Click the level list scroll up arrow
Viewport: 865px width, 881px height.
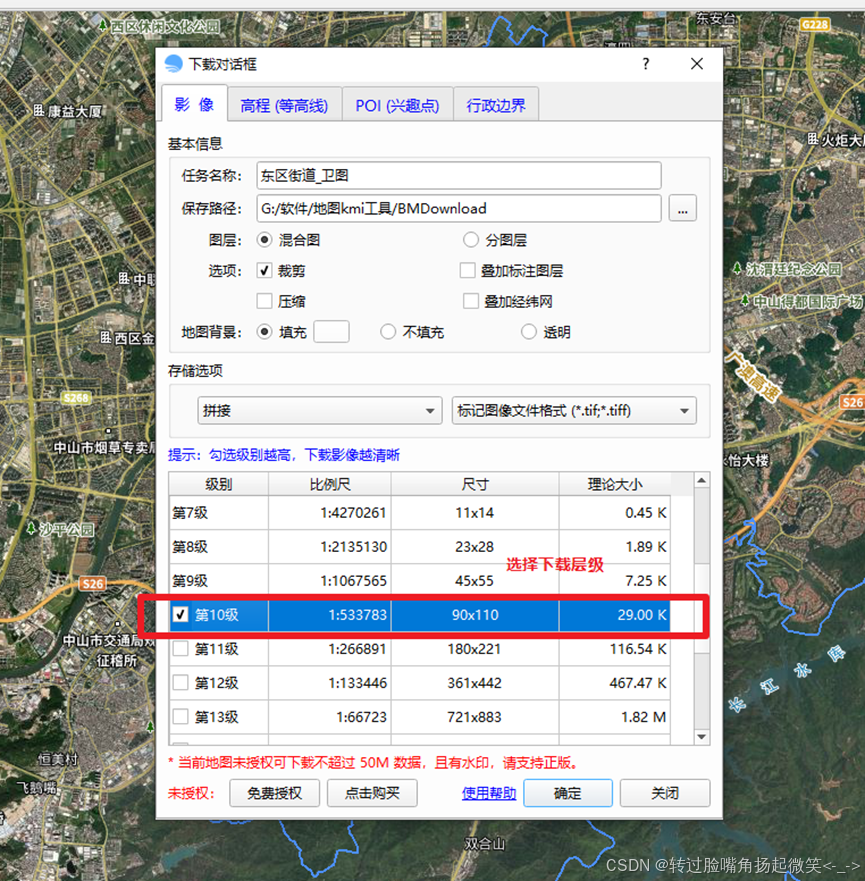click(x=702, y=480)
